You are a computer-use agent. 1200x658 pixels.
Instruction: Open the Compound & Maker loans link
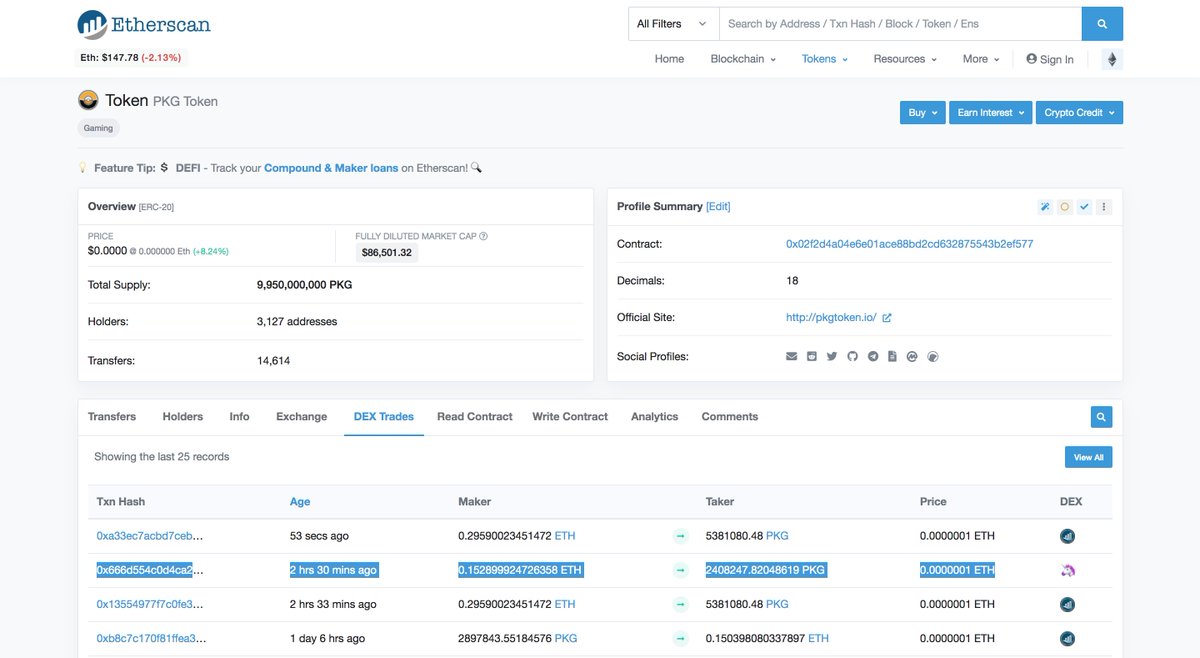pyautogui.click(x=331, y=168)
